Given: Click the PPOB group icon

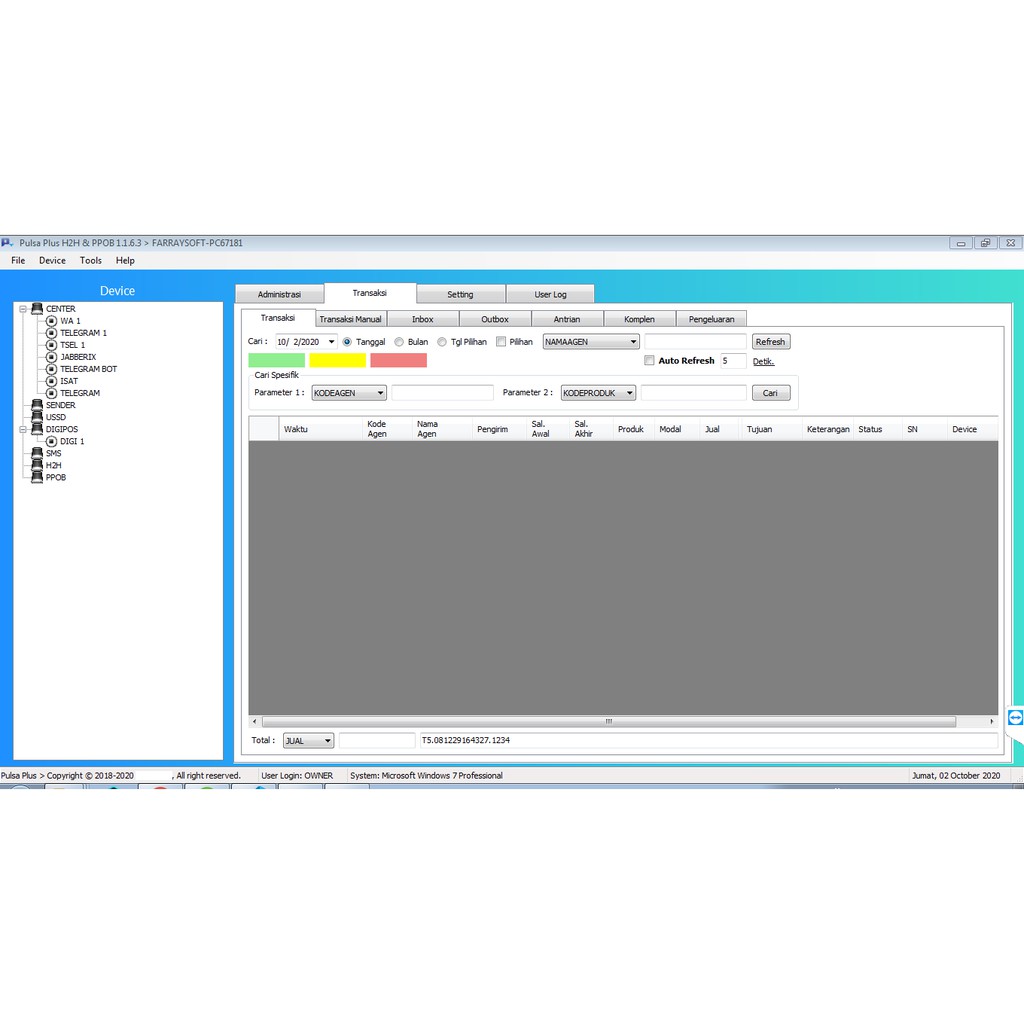Looking at the screenshot, I should (37, 477).
